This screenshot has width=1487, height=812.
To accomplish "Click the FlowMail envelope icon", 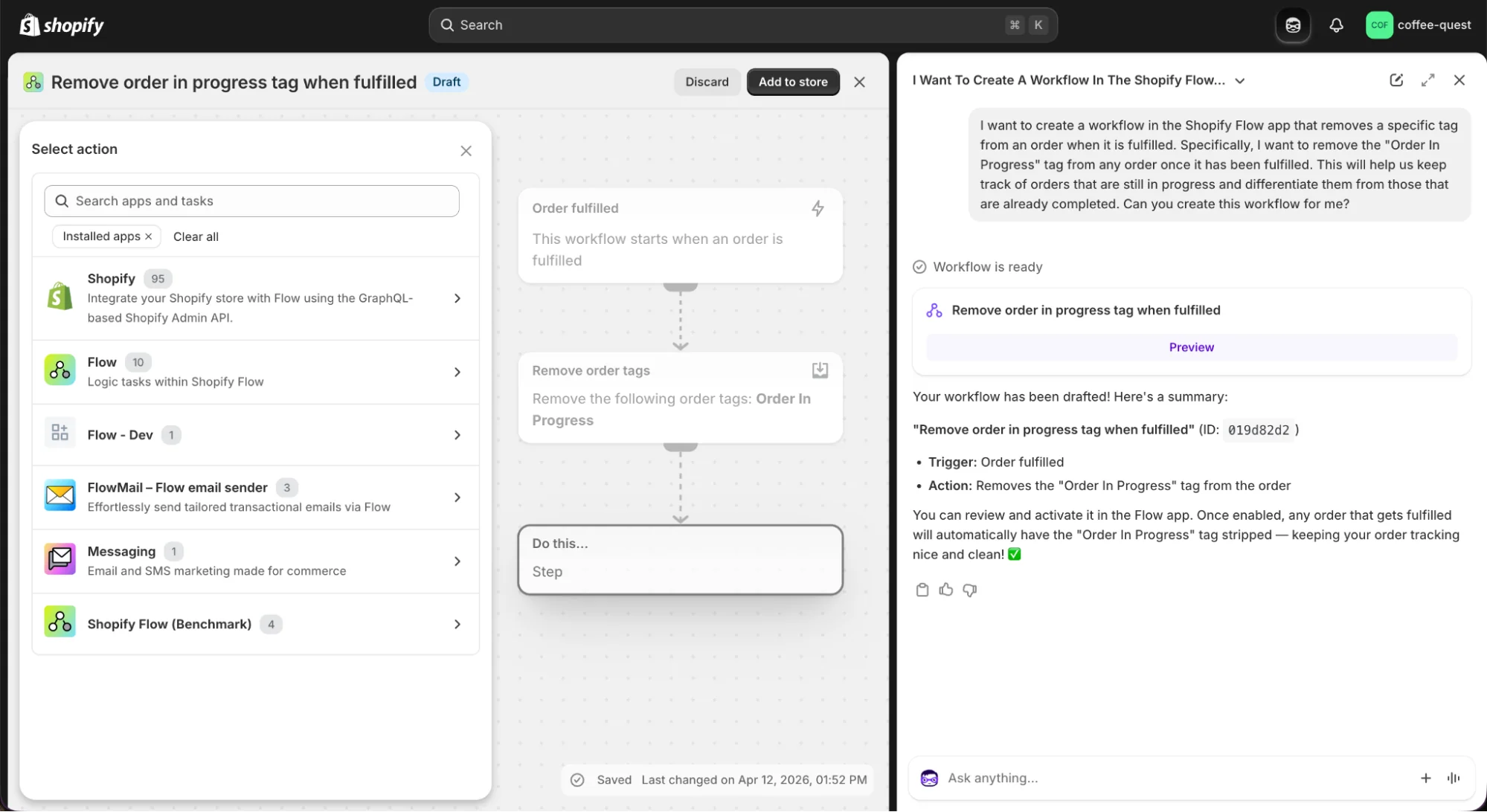I will coord(60,496).
